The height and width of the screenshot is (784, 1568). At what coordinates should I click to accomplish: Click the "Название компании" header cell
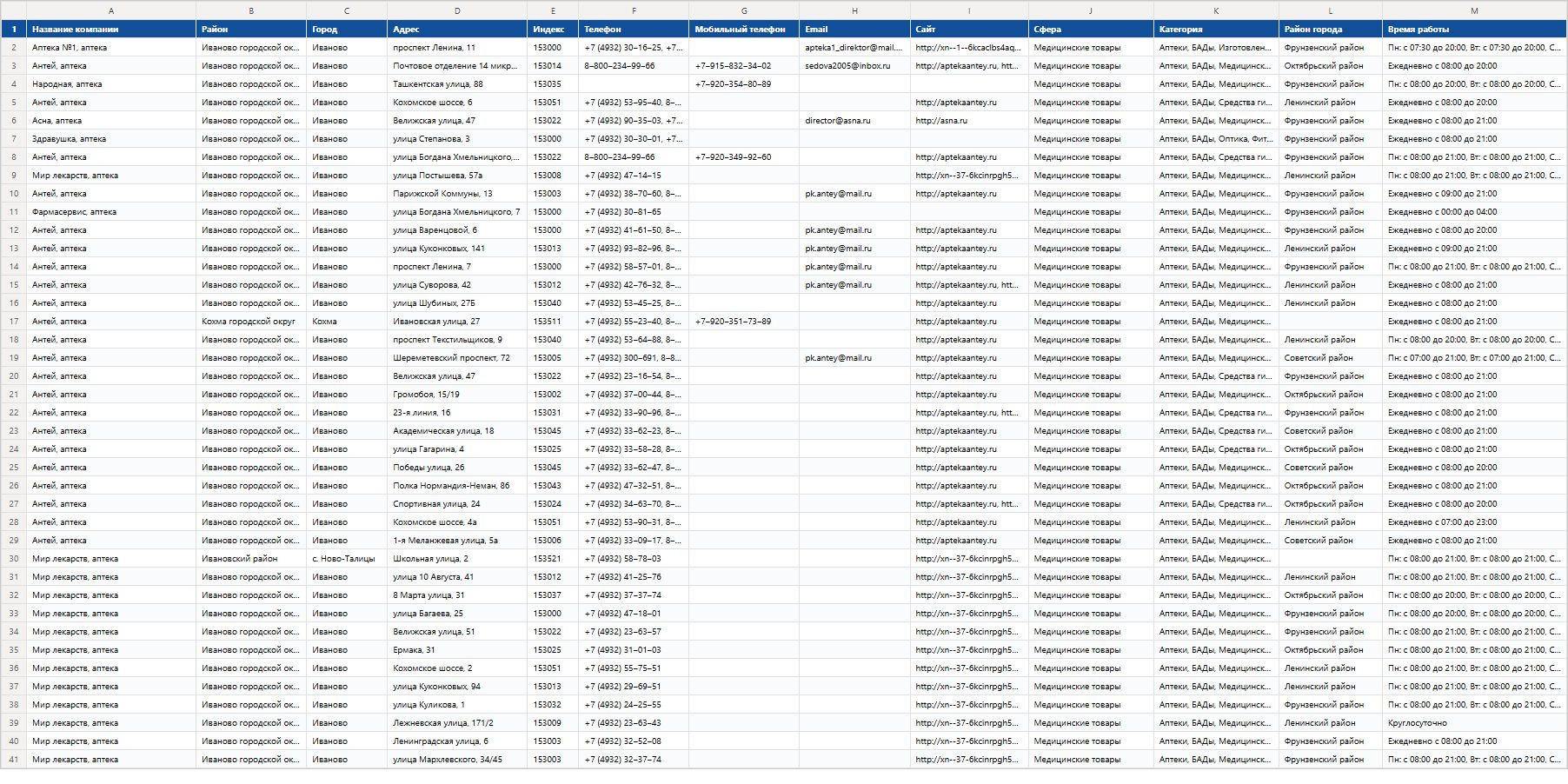[111, 29]
